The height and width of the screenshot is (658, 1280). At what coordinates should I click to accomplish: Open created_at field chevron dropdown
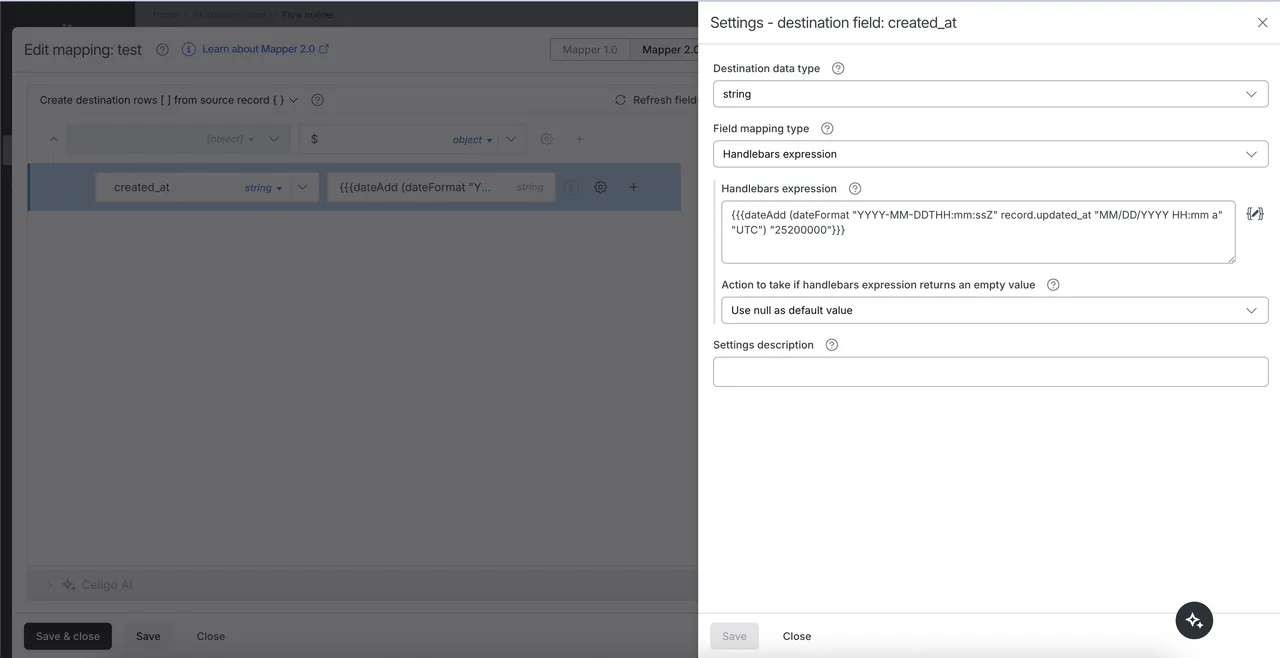click(304, 187)
